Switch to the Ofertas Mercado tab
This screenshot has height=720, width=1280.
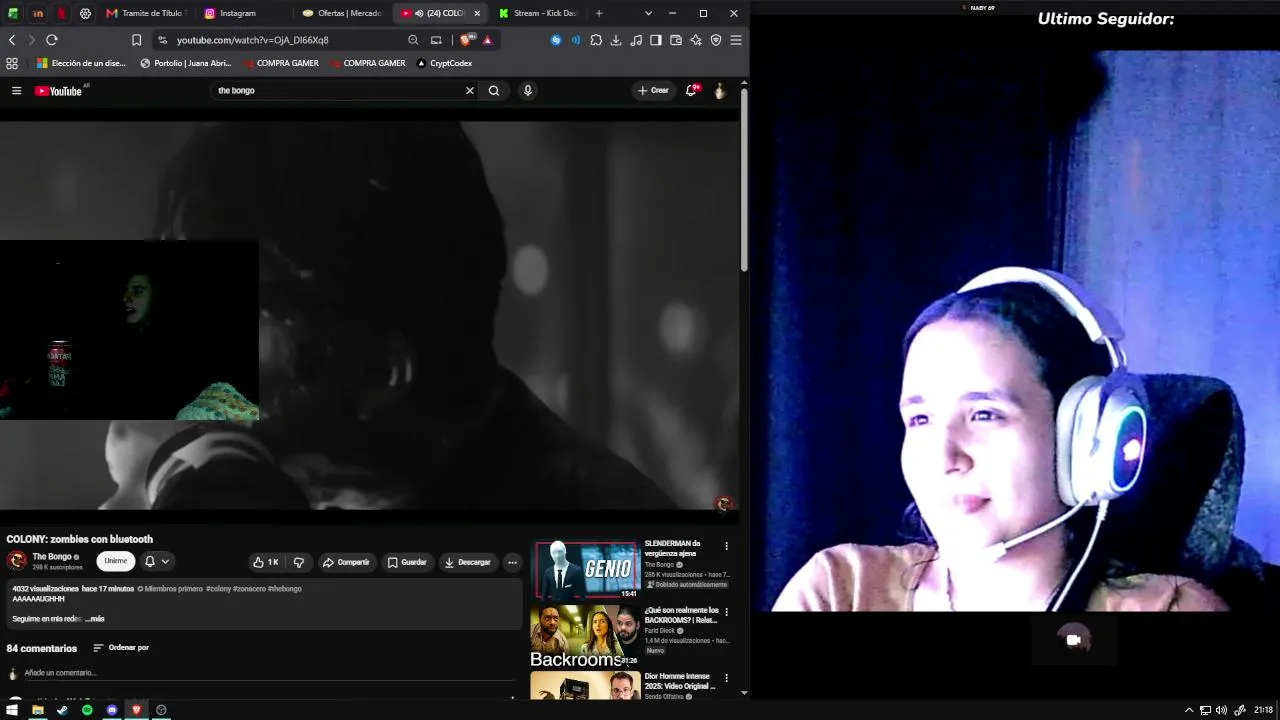[x=342, y=13]
